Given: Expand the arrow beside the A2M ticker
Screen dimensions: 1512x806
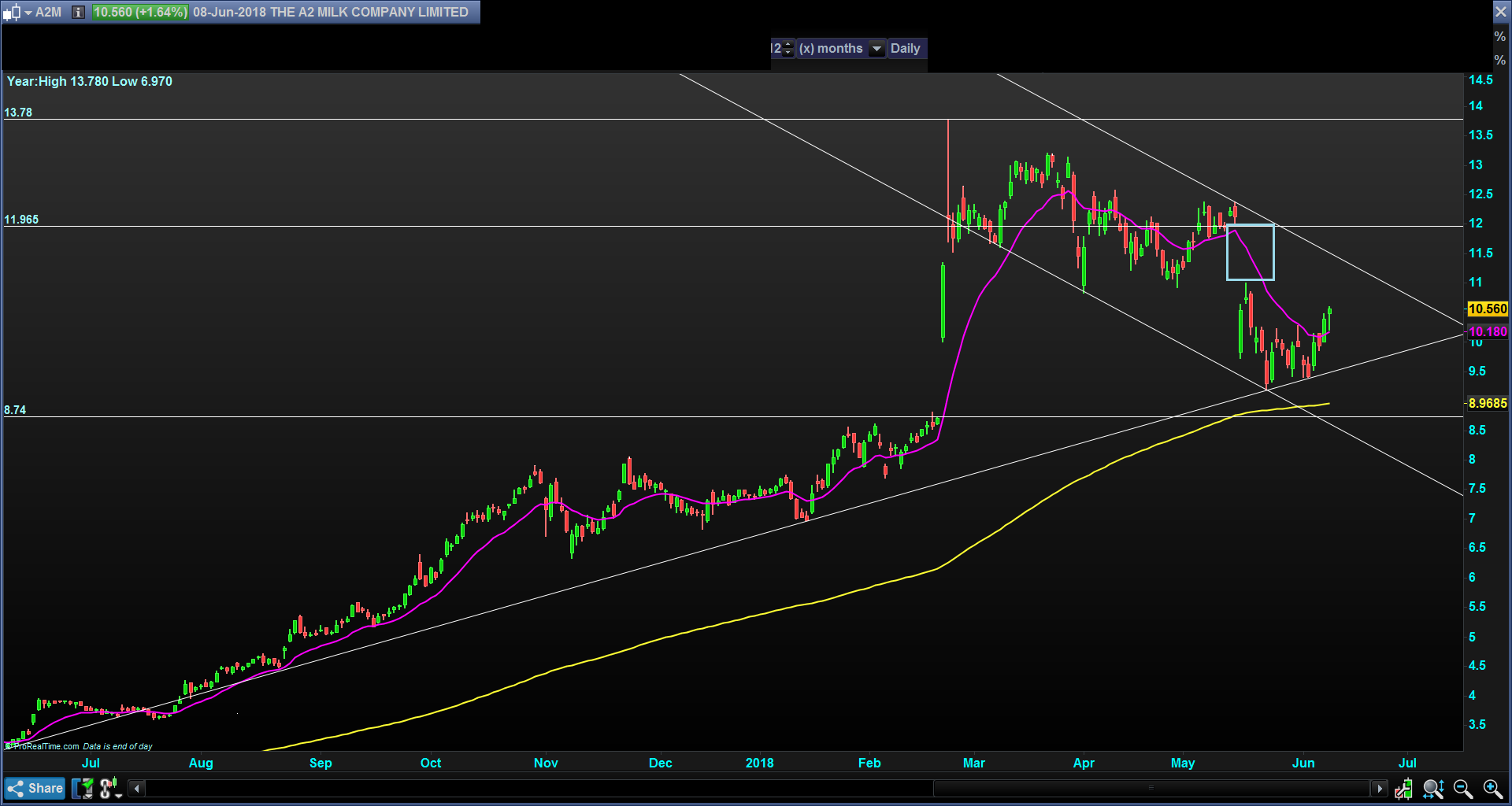Looking at the screenshot, I should click(x=28, y=12).
